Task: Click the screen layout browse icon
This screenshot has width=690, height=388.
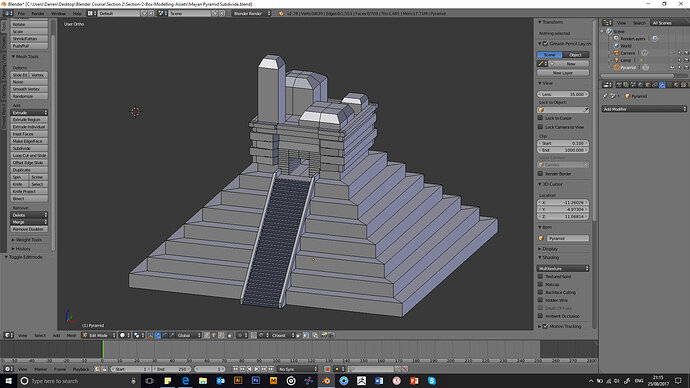Action: point(92,14)
